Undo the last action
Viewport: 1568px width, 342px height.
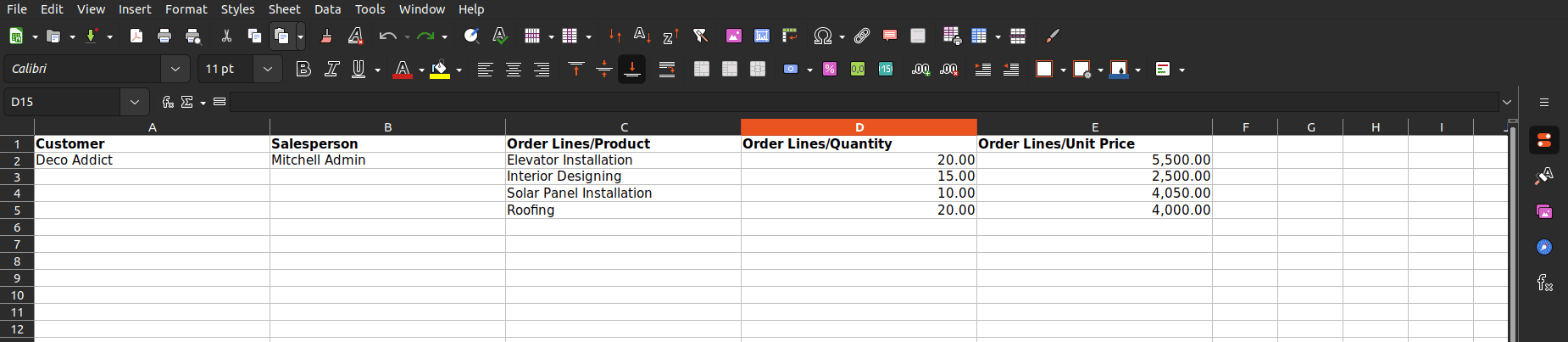[x=387, y=36]
